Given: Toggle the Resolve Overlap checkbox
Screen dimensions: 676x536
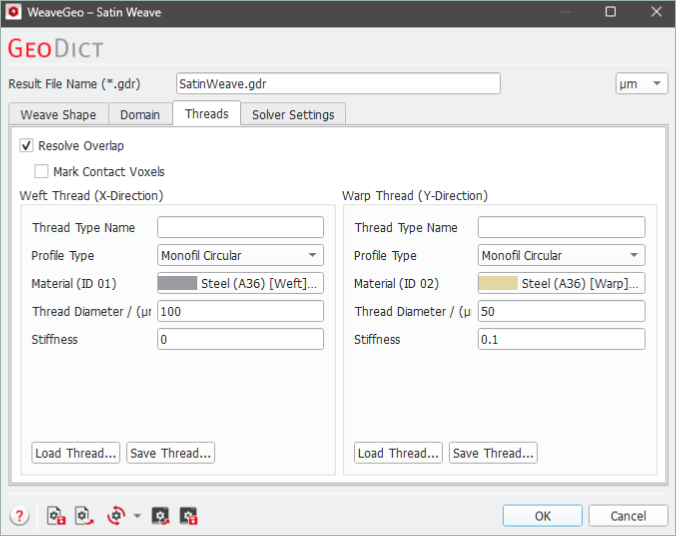Looking at the screenshot, I should click(x=26, y=146).
